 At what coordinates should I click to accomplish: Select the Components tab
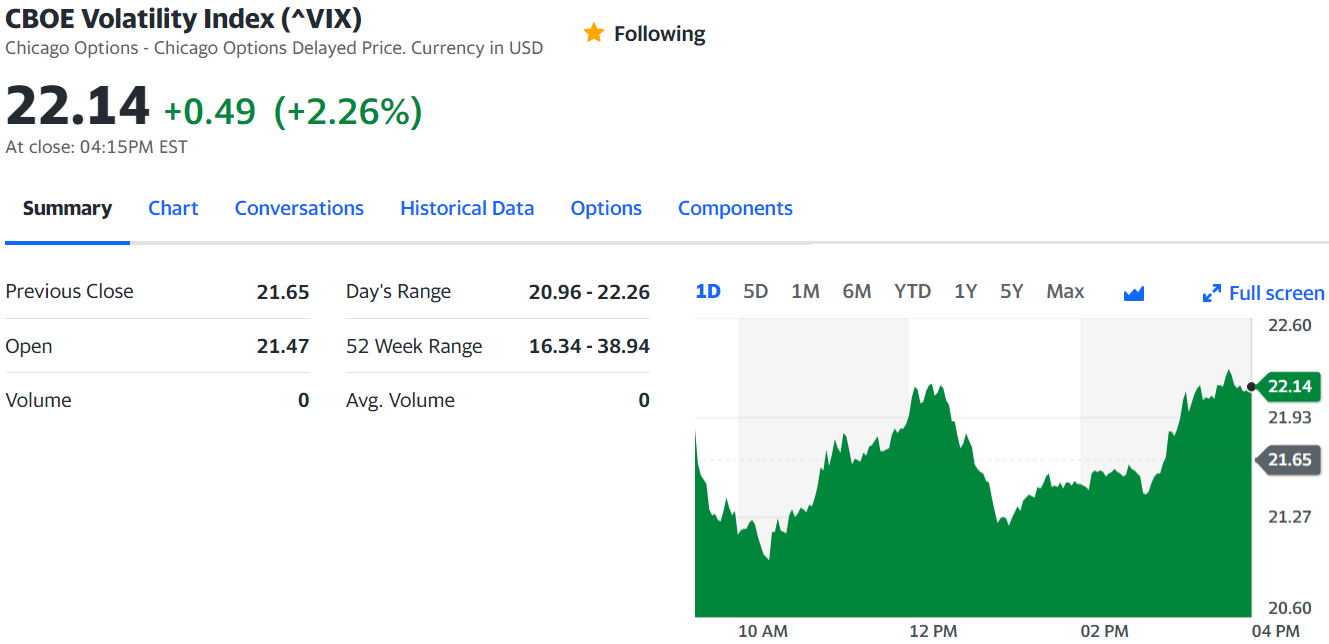tap(735, 209)
